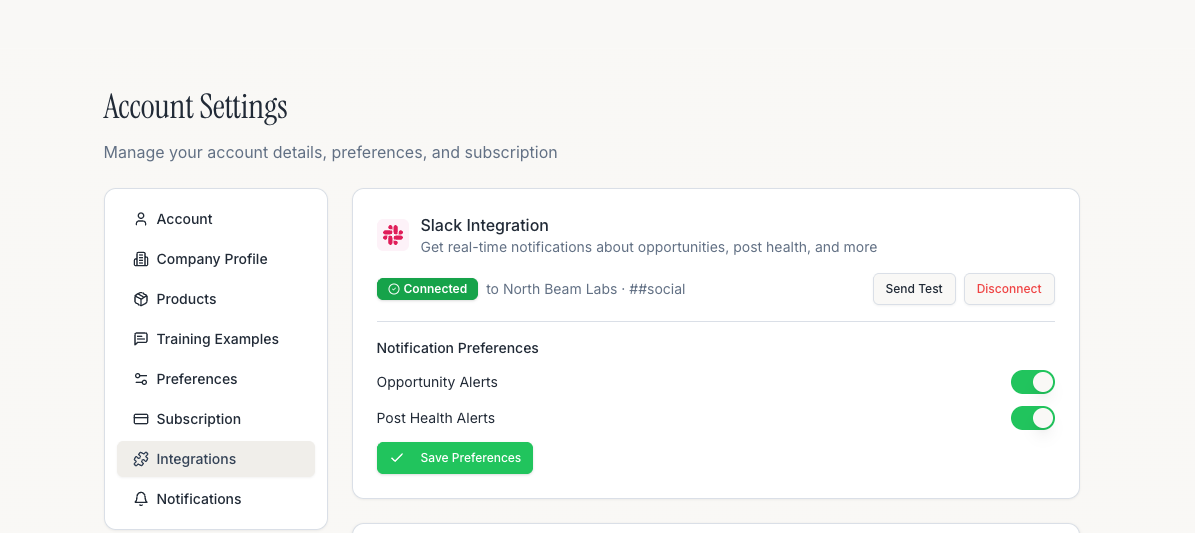
Task: Select Training Examples in sidebar
Action: point(216,339)
